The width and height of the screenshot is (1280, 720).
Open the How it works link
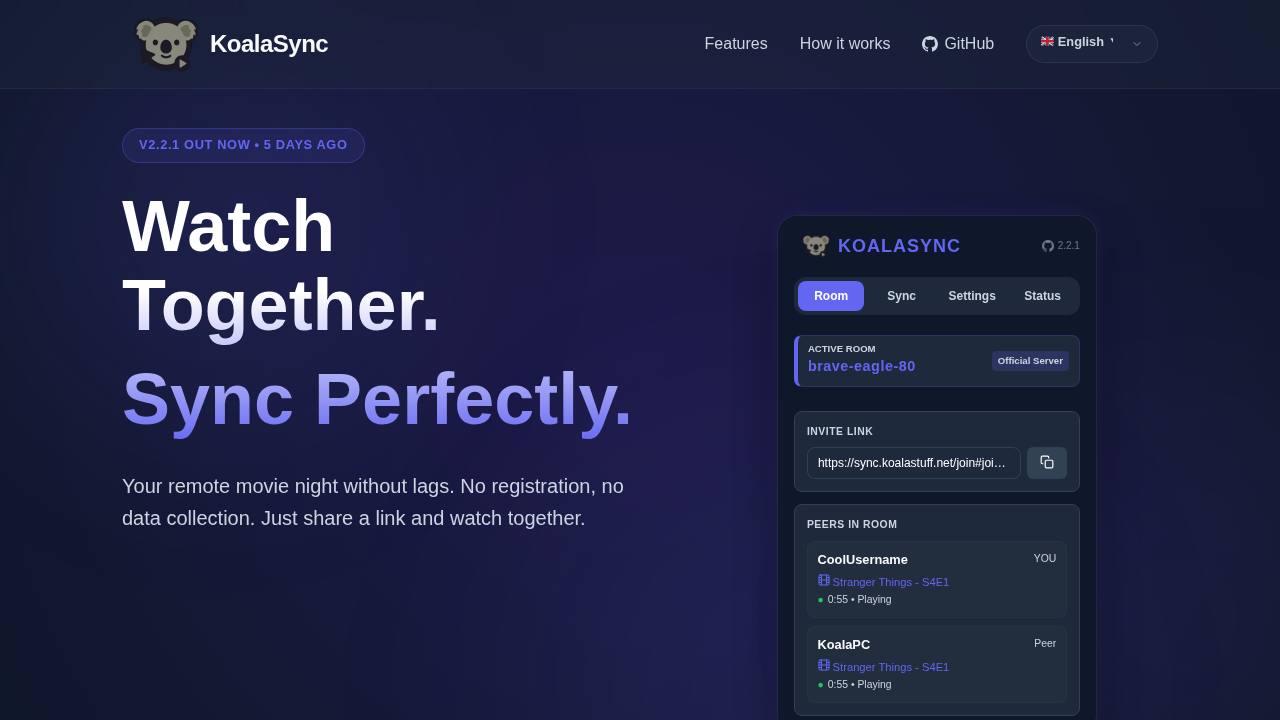tap(845, 44)
